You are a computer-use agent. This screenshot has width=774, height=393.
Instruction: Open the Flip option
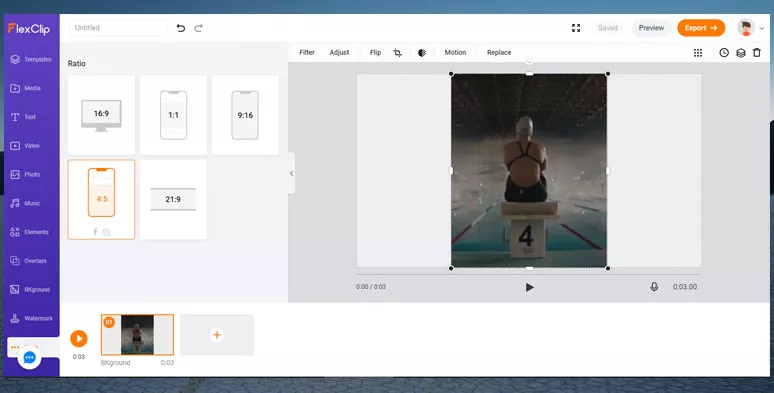pos(375,52)
